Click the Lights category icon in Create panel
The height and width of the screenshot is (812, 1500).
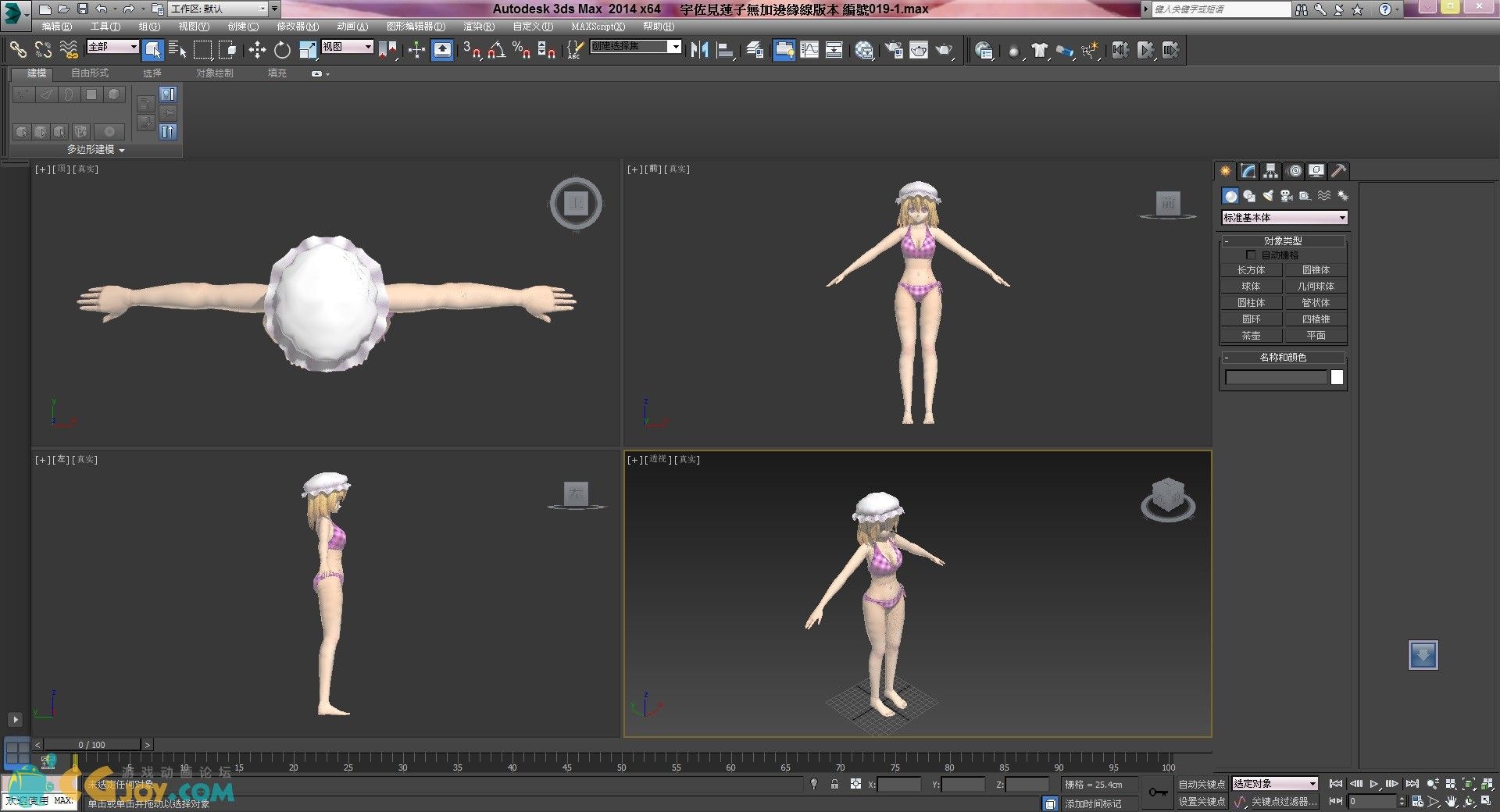[1267, 196]
